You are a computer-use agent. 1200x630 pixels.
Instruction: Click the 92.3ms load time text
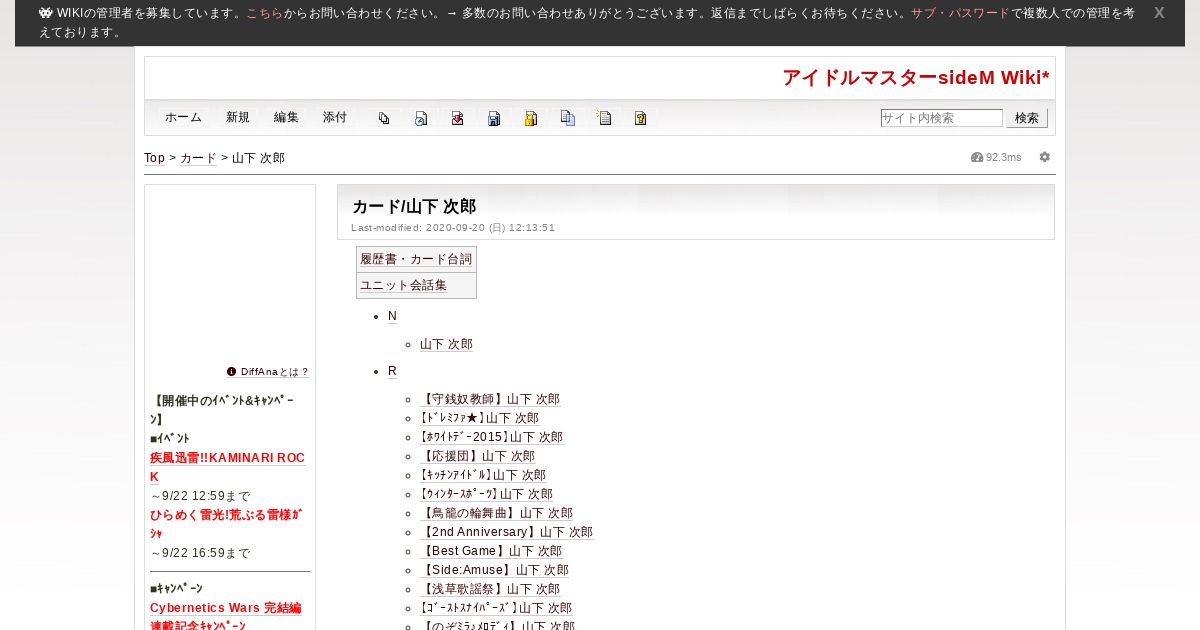(x=1004, y=158)
